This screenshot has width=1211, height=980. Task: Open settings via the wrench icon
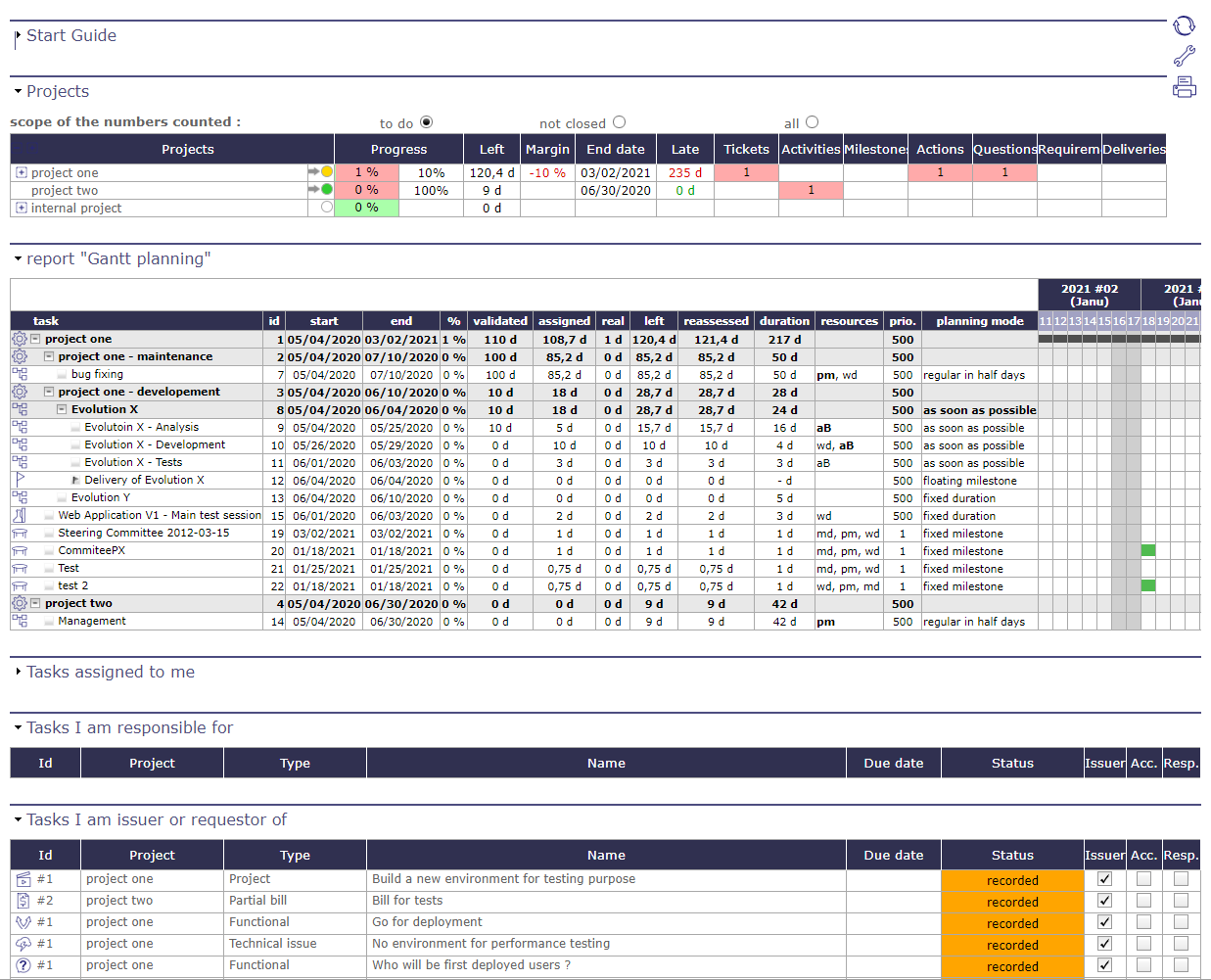[x=1184, y=56]
